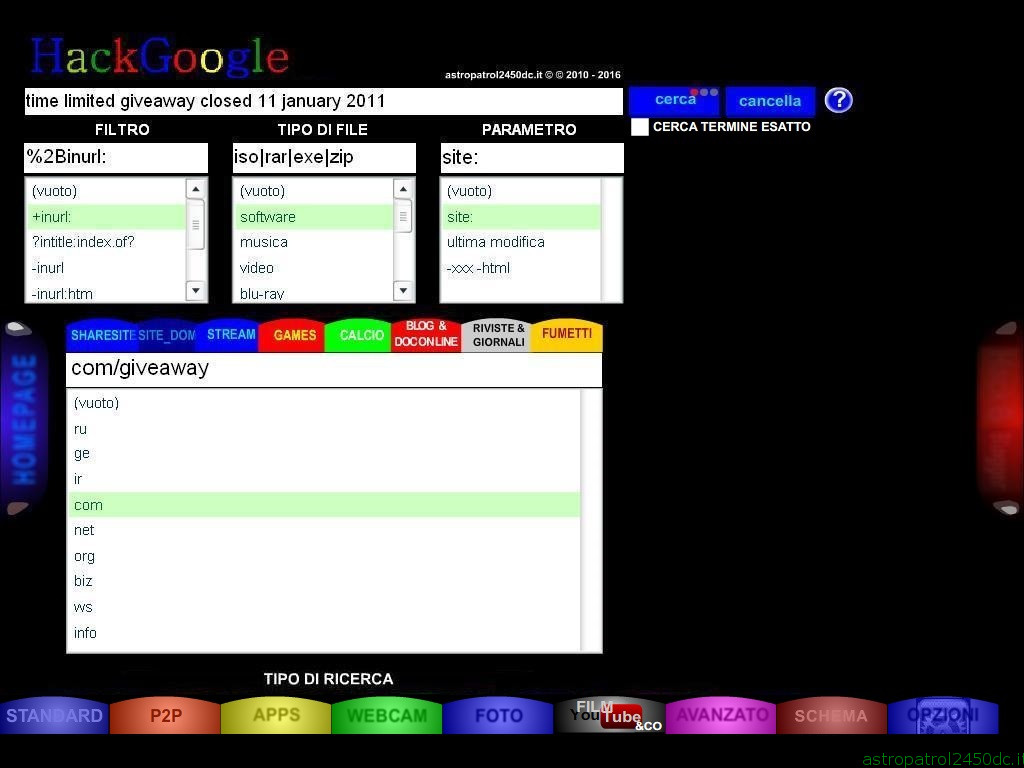The image size is (1024, 768).
Task: Select biz domain
Action: tap(325, 581)
